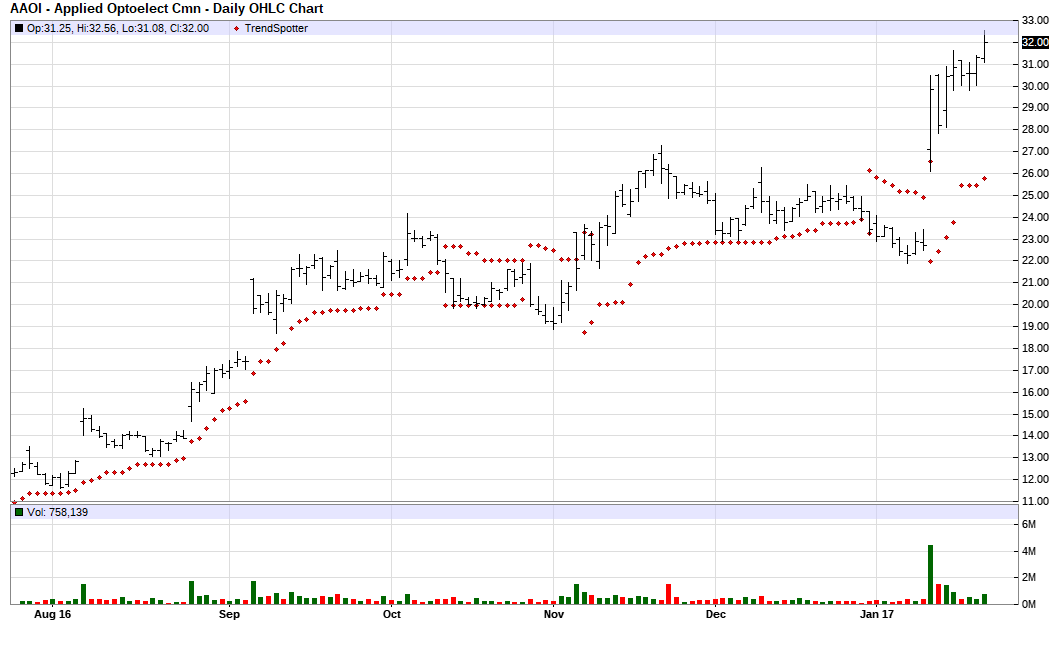Viewport: 1060px width, 645px height.
Task: Click the 23.00 price axis label
Action: coord(1035,239)
